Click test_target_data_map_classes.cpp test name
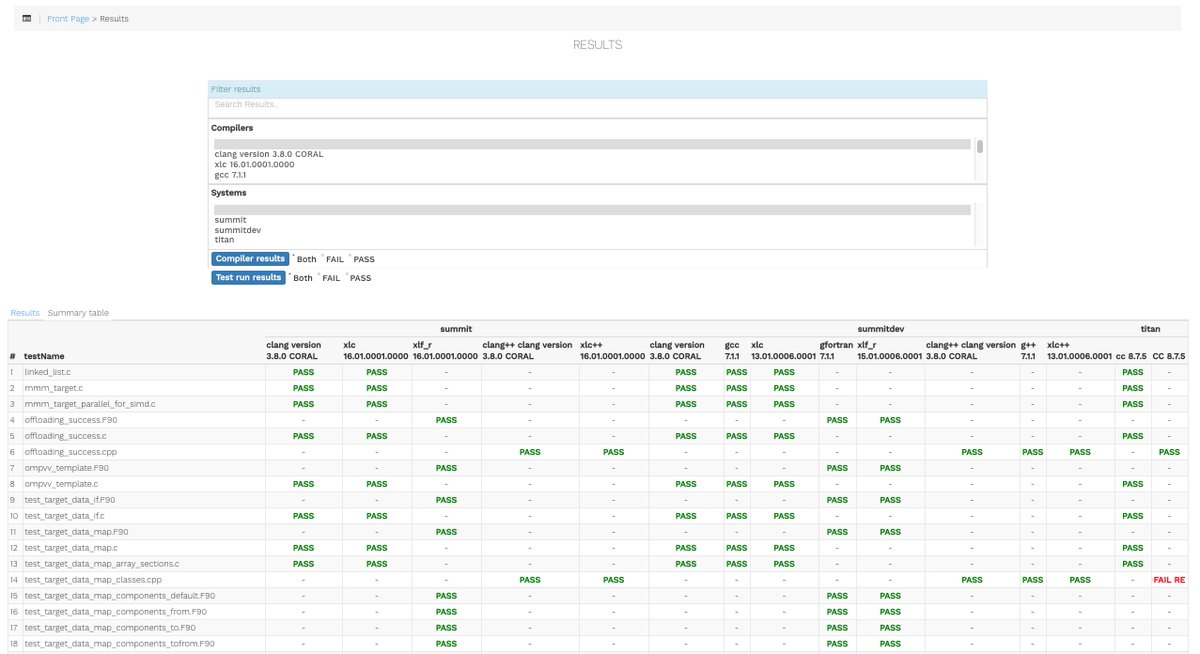This screenshot has height=654, width=1200. [x=93, y=580]
